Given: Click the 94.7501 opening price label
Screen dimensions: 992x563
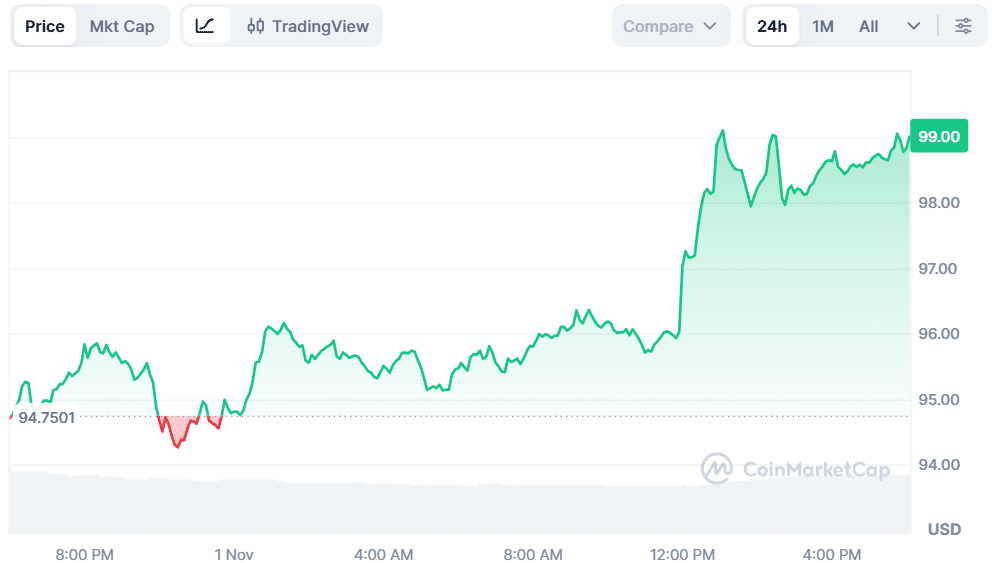Looking at the screenshot, I should pos(46,417).
